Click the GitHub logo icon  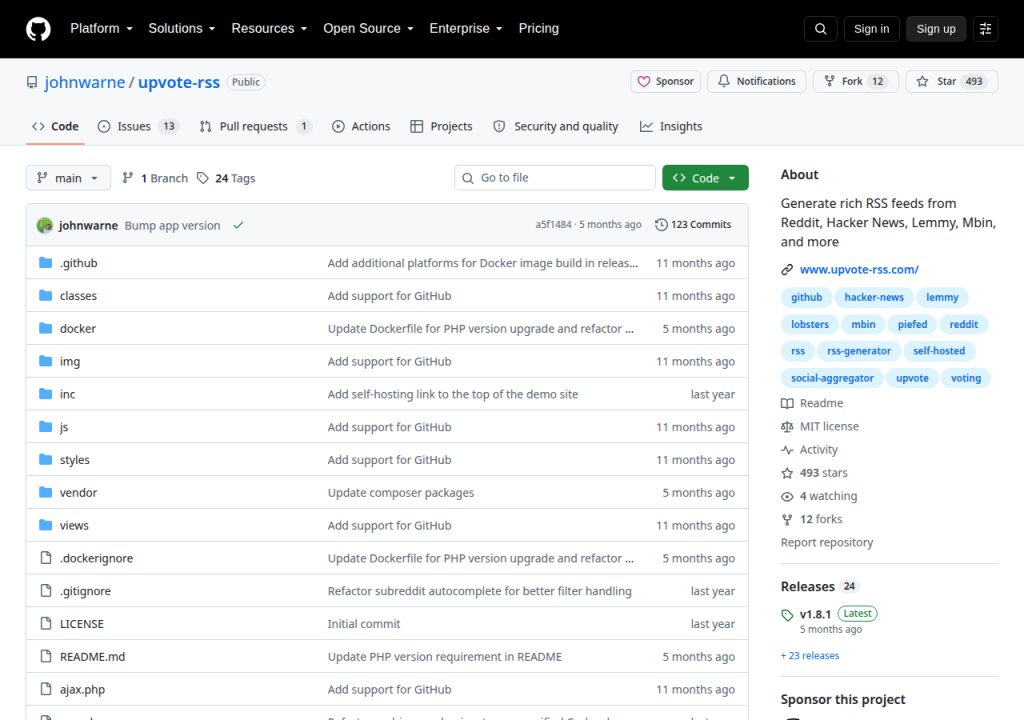tap(38, 29)
